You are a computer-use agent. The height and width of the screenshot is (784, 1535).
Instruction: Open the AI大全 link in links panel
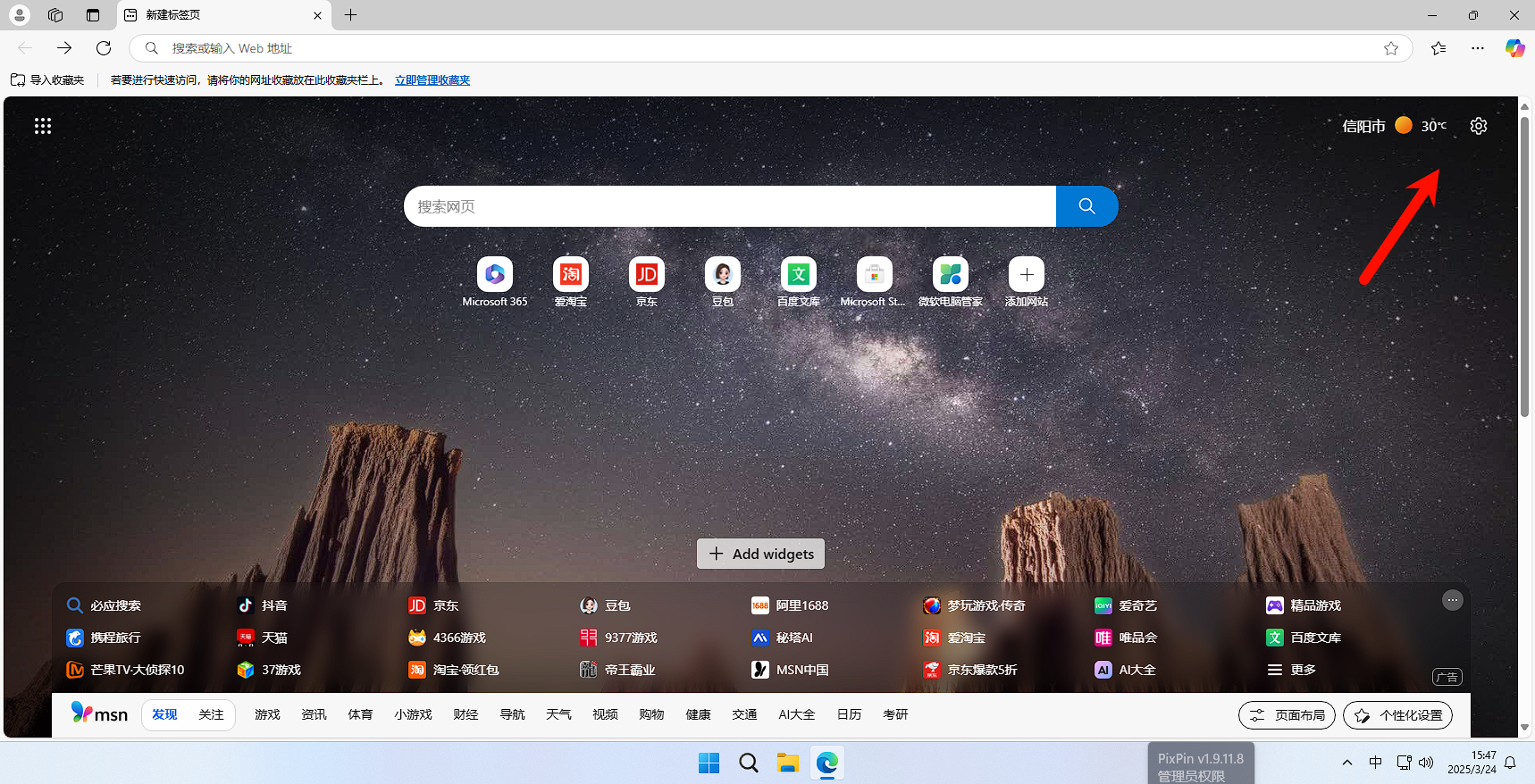[x=1125, y=670]
